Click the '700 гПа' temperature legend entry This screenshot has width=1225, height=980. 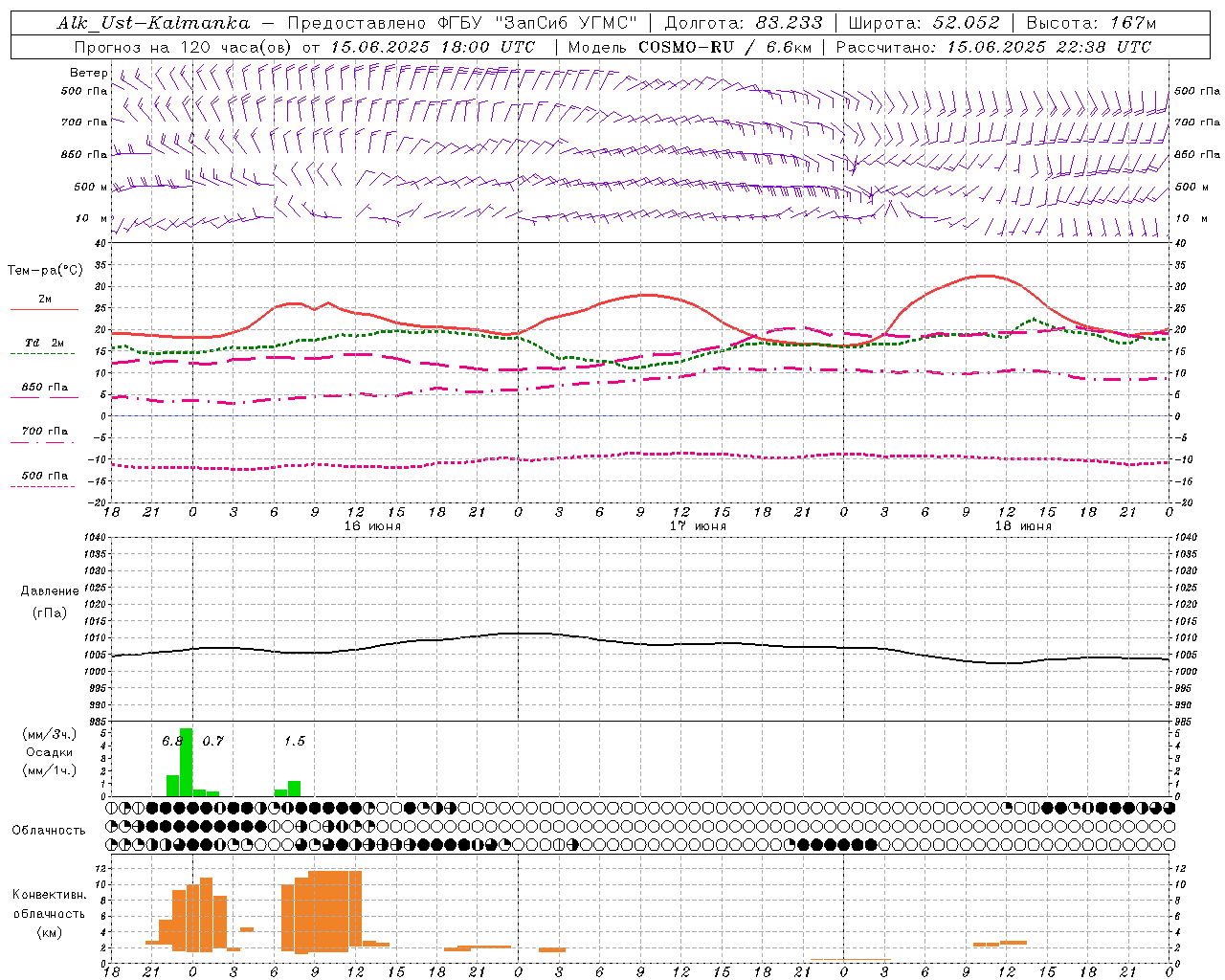(45, 432)
